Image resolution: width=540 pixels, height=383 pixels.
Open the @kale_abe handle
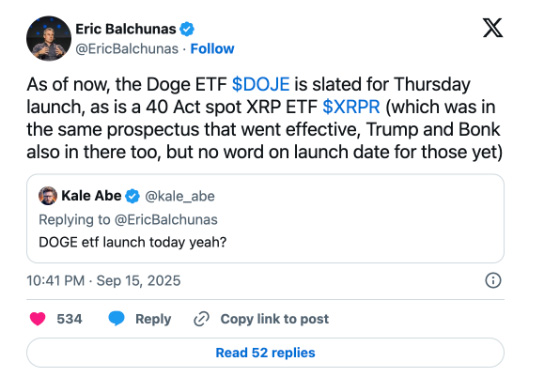[x=180, y=196]
